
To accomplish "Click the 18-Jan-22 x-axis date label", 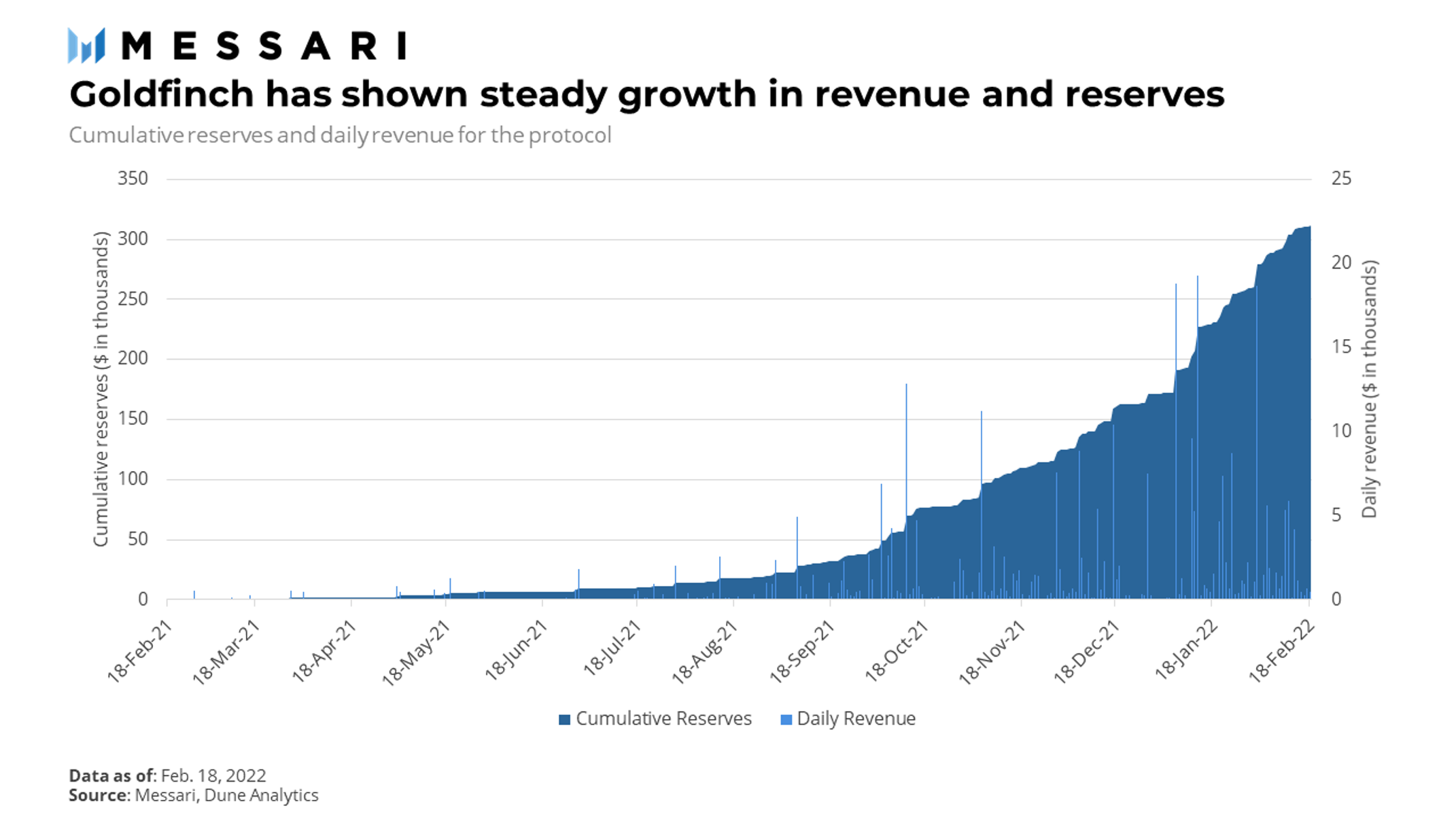I will [1186, 650].
